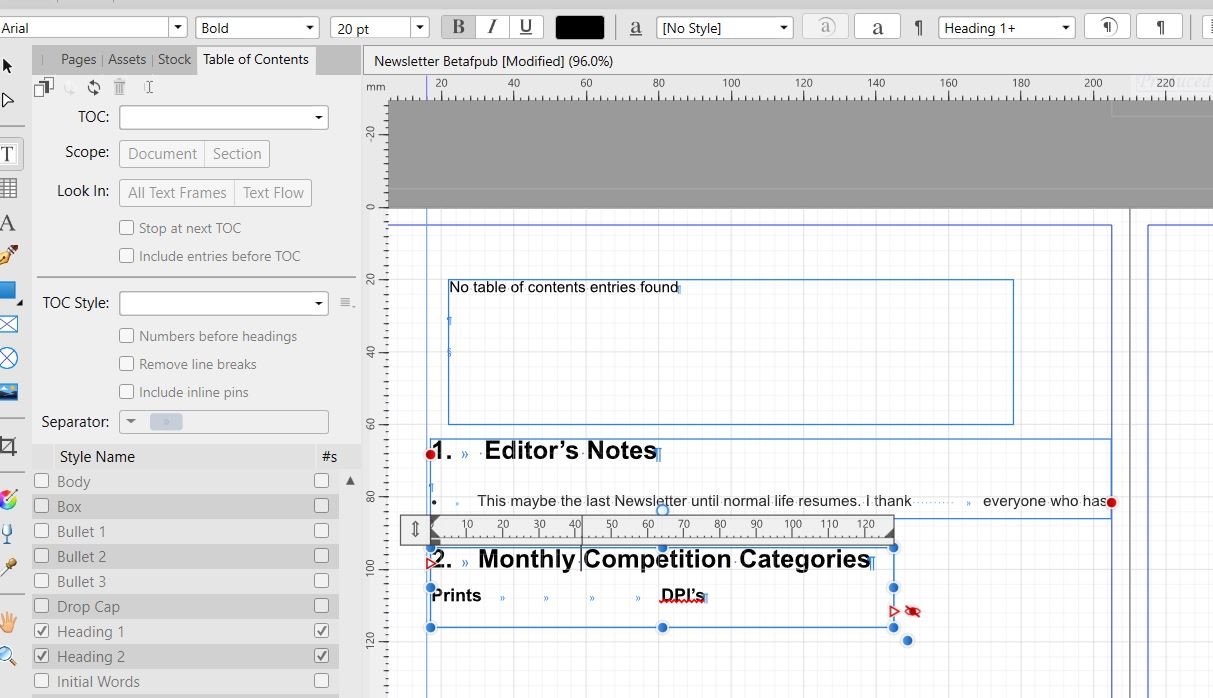
Task: Select the Table tool
Action: [x=13, y=187]
